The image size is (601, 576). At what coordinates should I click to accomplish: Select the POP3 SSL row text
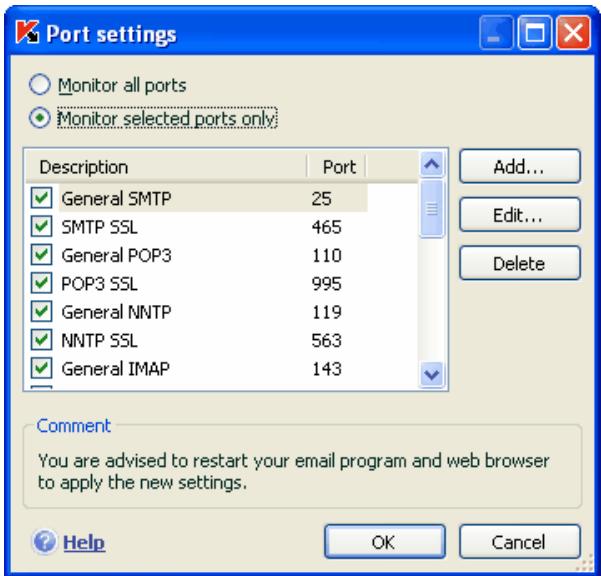pos(99,284)
